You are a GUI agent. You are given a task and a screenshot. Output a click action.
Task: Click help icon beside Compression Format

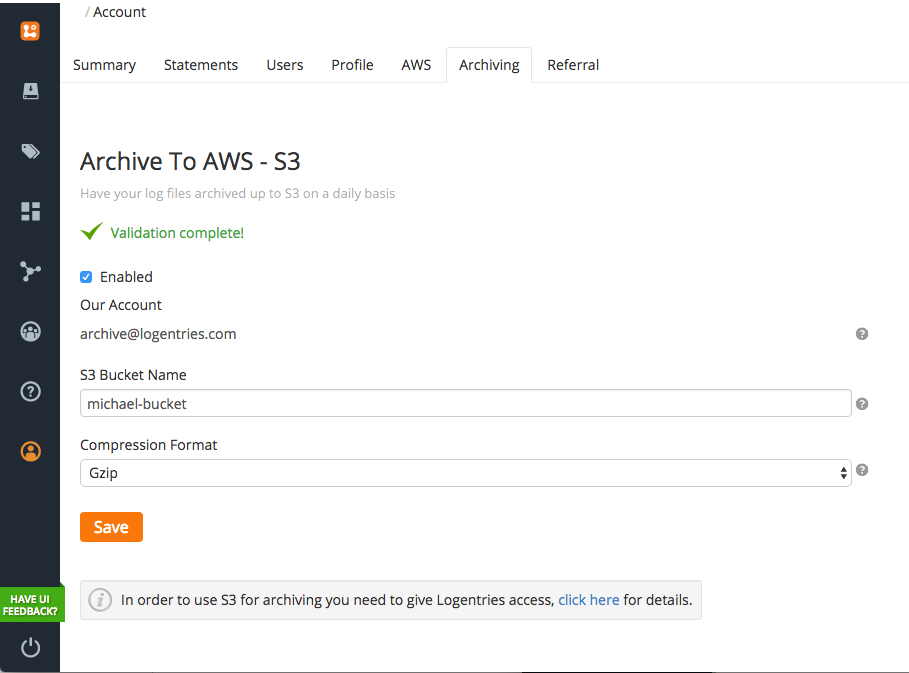[862, 470]
